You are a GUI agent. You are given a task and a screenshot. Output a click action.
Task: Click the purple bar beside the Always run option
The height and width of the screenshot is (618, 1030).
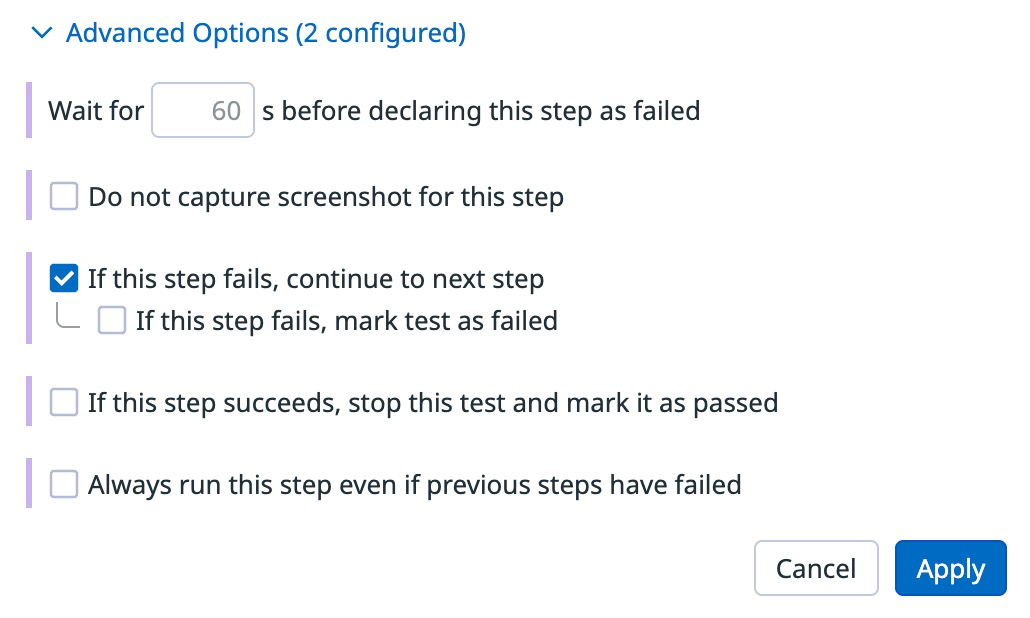coord(30,485)
